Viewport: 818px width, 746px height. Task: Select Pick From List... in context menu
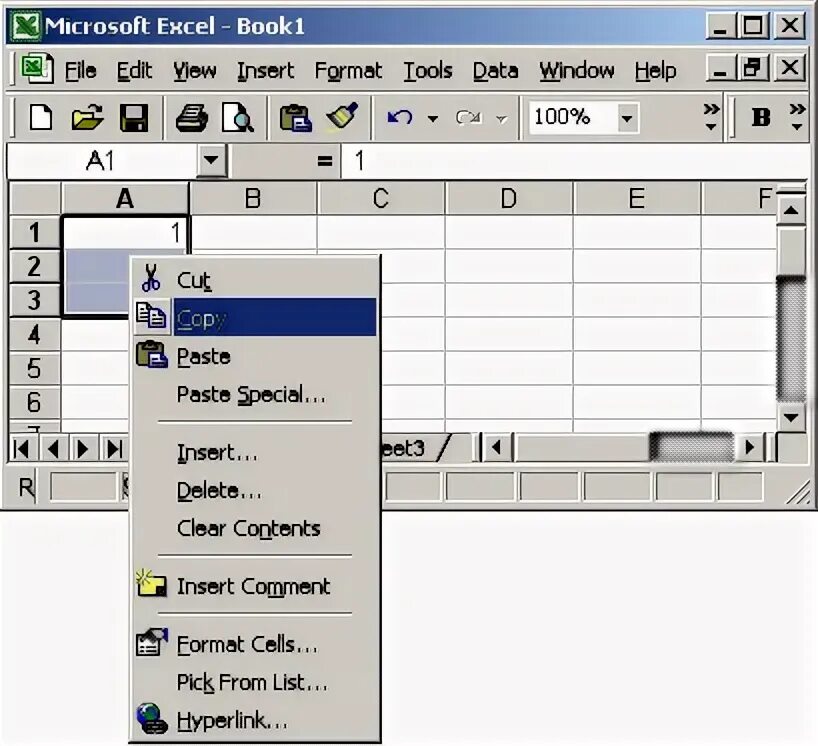pos(255,682)
